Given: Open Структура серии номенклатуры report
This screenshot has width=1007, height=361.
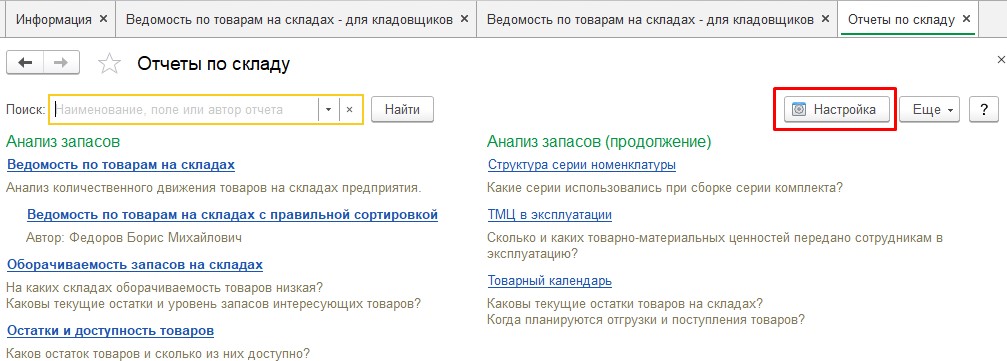Looking at the screenshot, I should coord(582,165).
